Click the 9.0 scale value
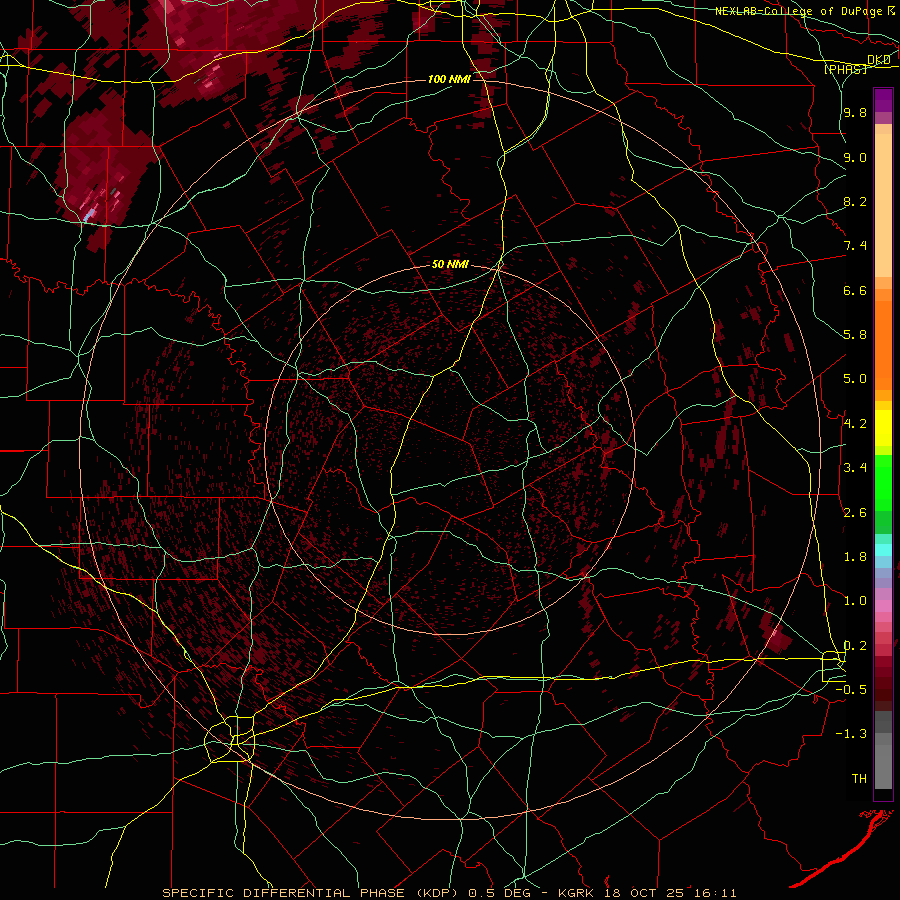This screenshot has width=900, height=900. coord(855,157)
